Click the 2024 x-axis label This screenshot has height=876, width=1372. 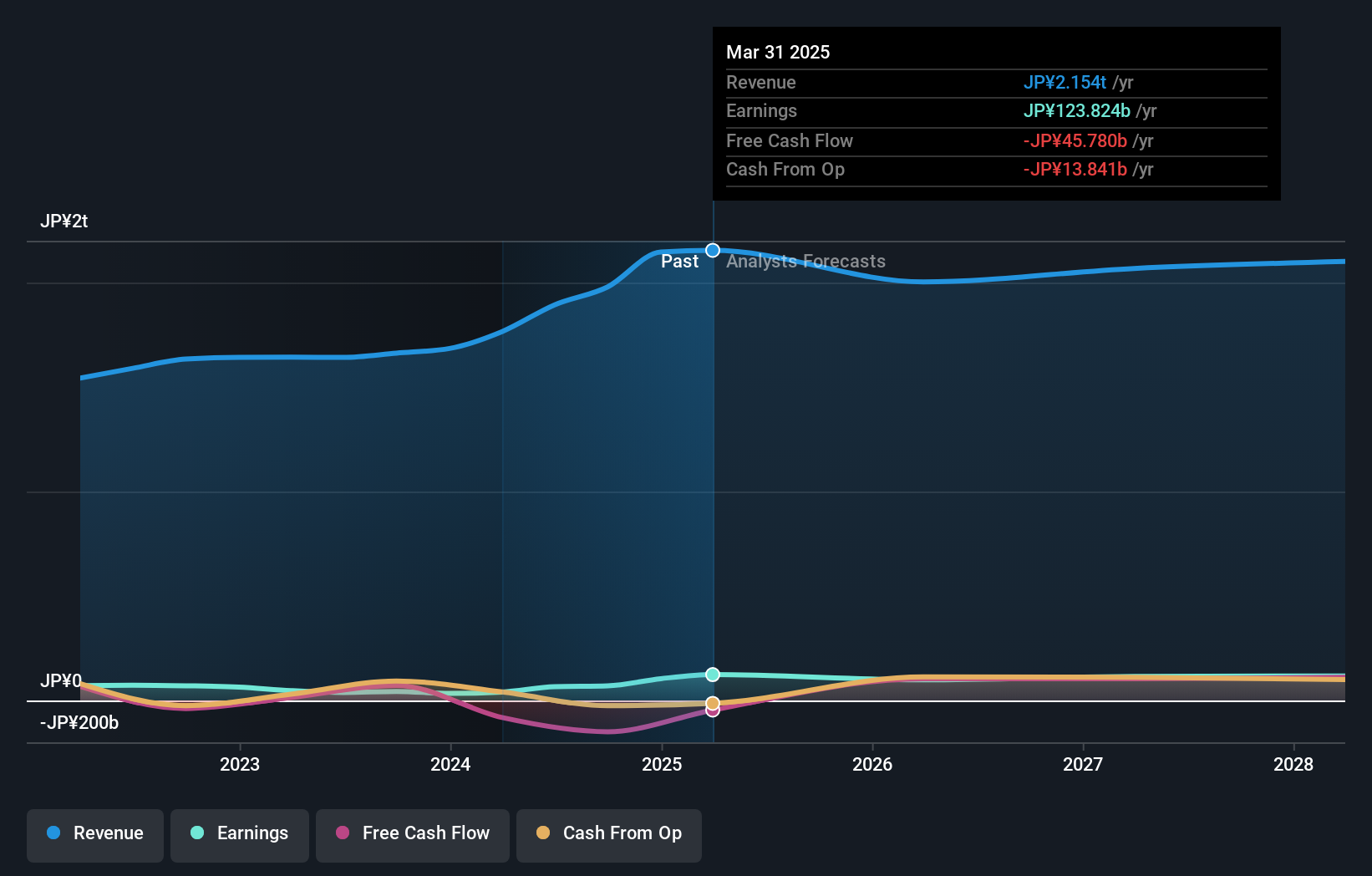450,764
